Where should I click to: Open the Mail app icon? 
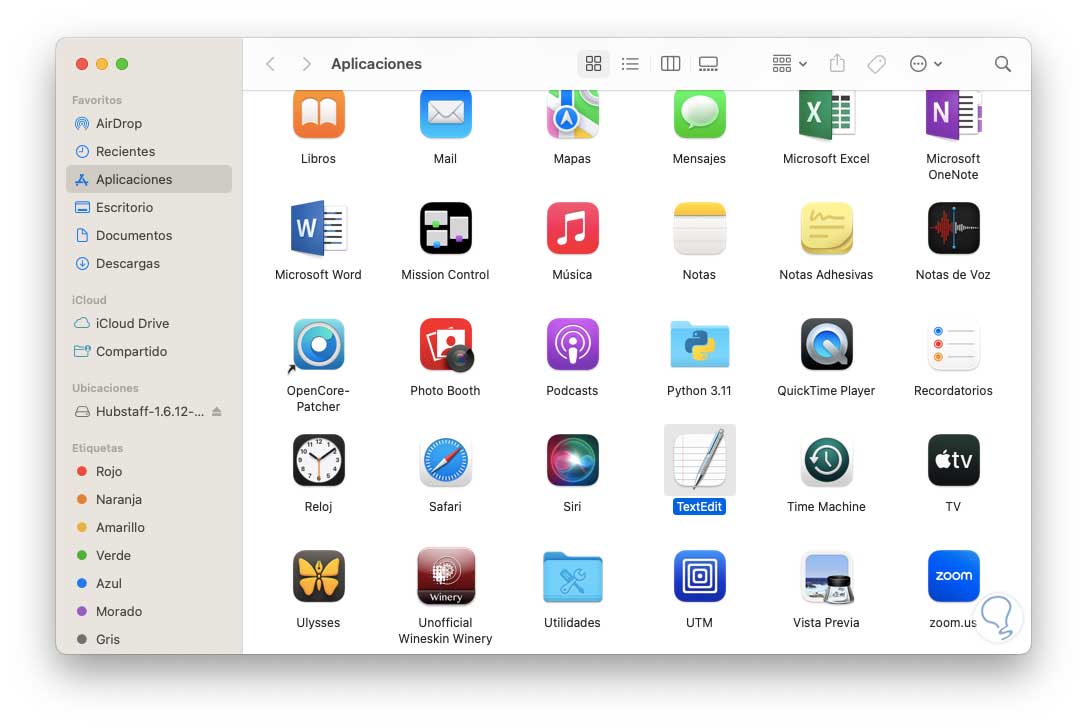pyautogui.click(x=445, y=114)
